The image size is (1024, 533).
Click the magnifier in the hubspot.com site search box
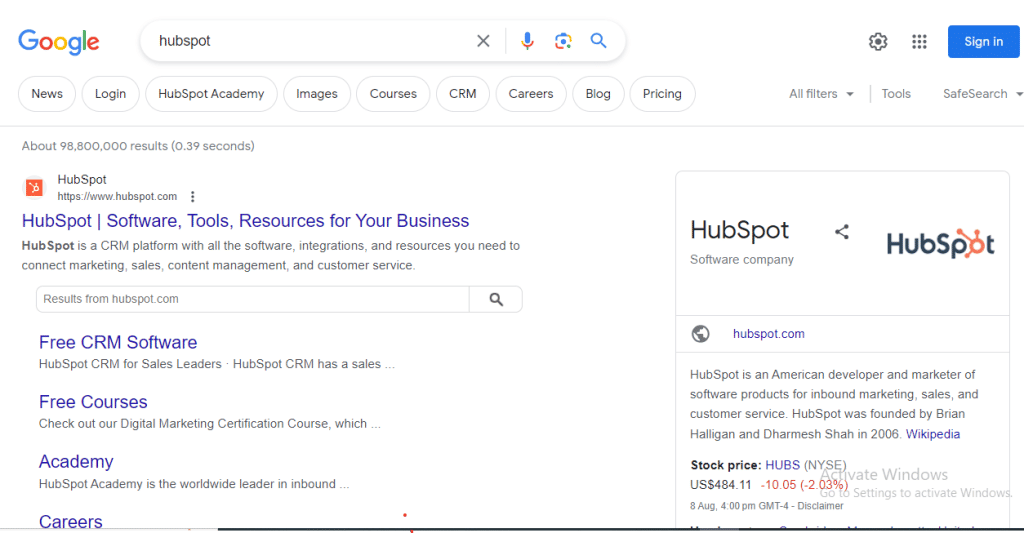click(496, 299)
